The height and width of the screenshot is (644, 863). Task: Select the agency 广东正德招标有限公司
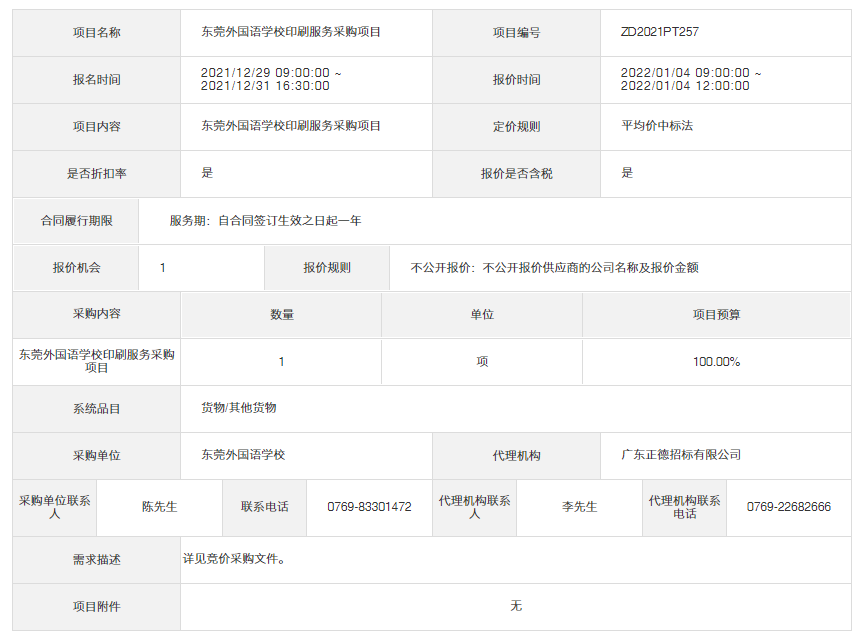(x=681, y=455)
